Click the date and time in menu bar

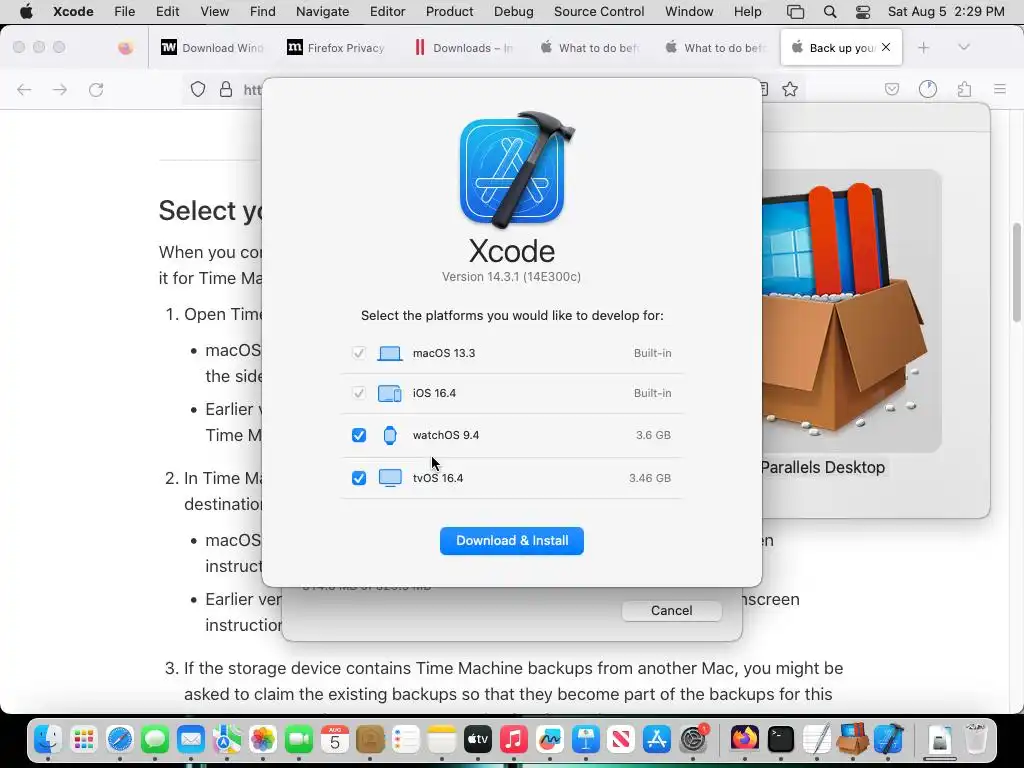click(946, 12)
